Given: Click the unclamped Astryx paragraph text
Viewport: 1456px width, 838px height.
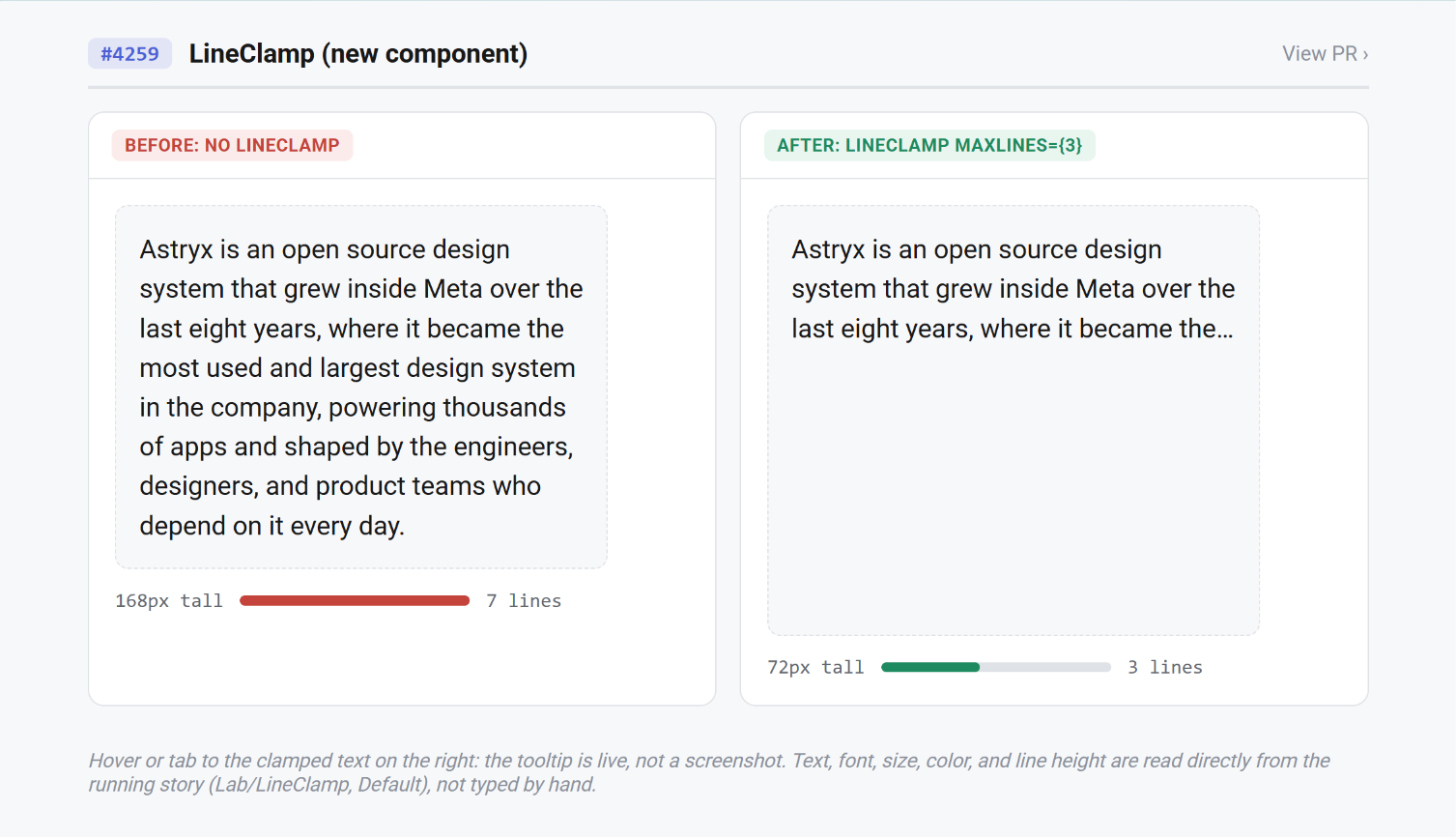Looking at the screenshot, I should [361, 388].
